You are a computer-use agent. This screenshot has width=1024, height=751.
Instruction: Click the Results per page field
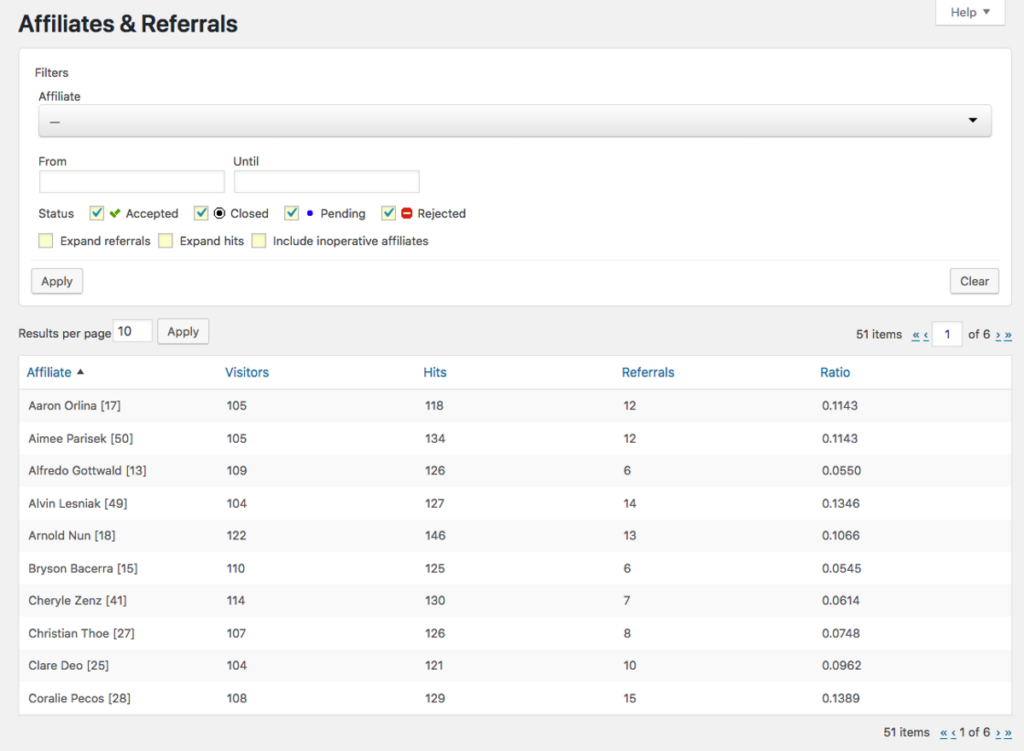(133, 331)
